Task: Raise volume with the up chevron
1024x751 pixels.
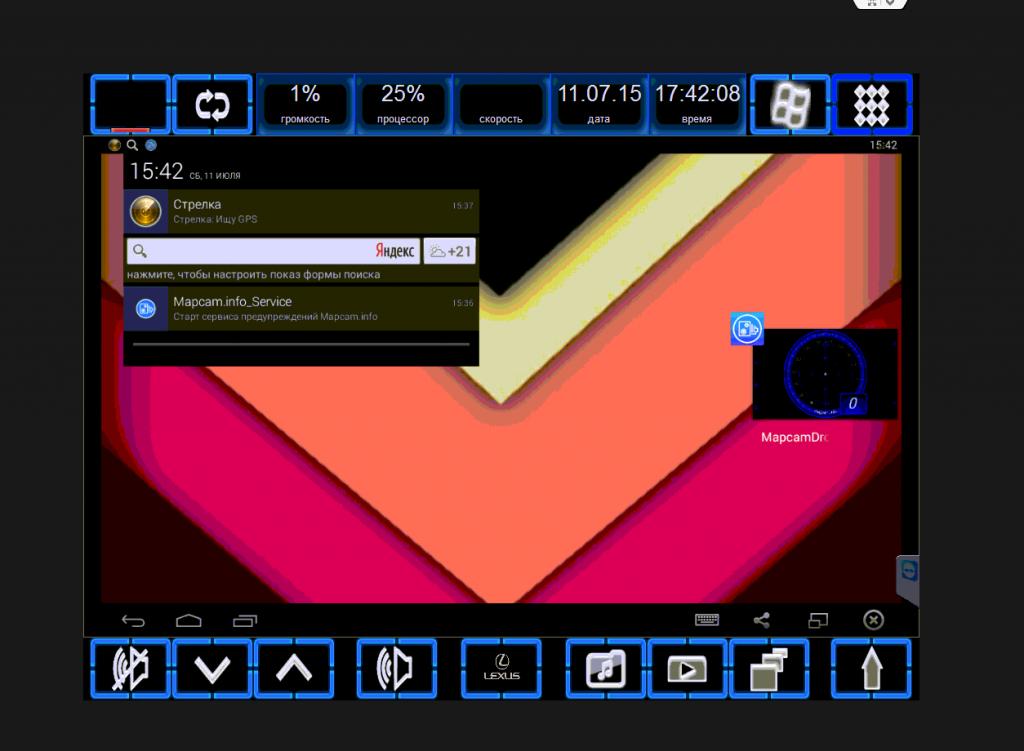Action: pyautogui.click(x=294, y=669)
